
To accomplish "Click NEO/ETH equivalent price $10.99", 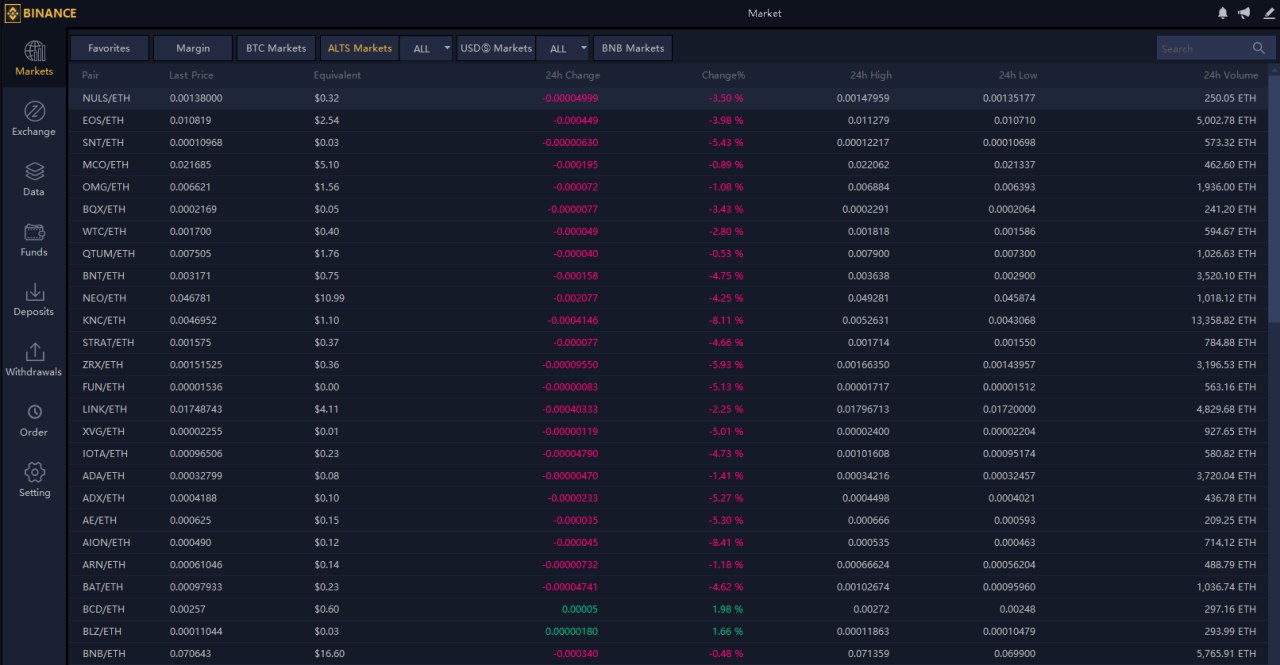I will point(329,298).
